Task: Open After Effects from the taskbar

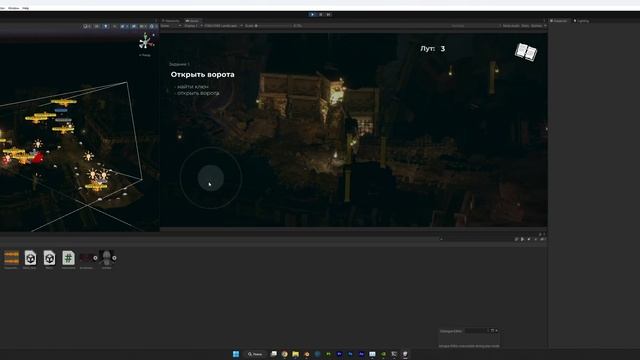Action: [362, 354]
